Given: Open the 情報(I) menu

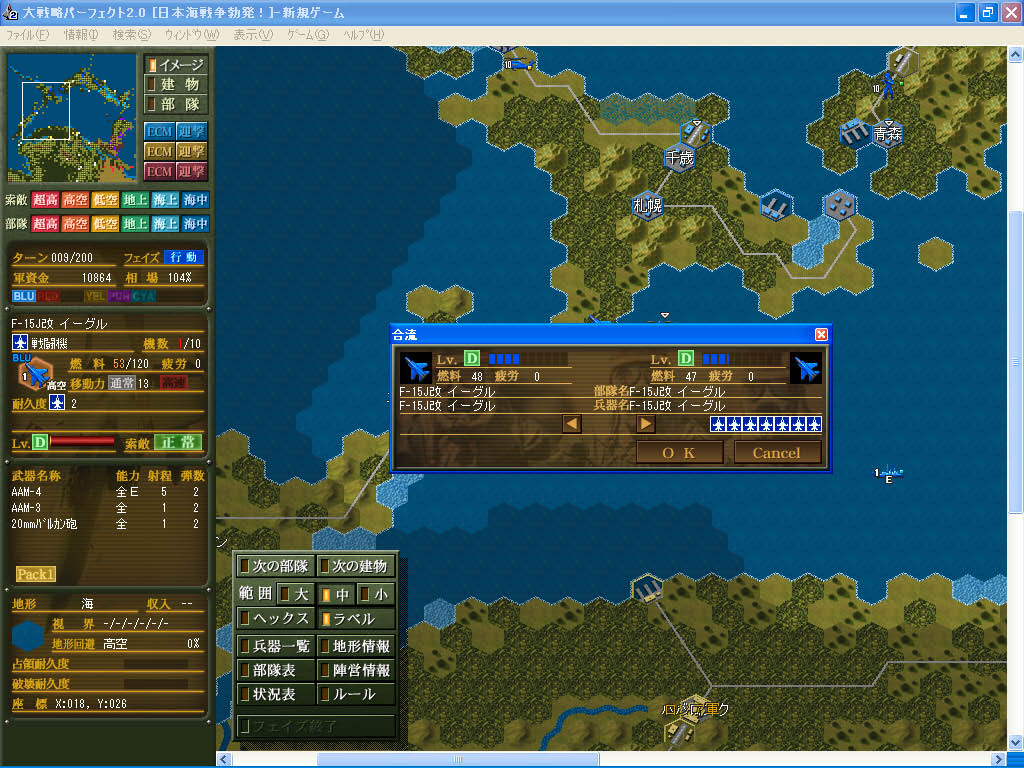Looking at the screenshot, I should pyautogui.click(x=81, y=35).
